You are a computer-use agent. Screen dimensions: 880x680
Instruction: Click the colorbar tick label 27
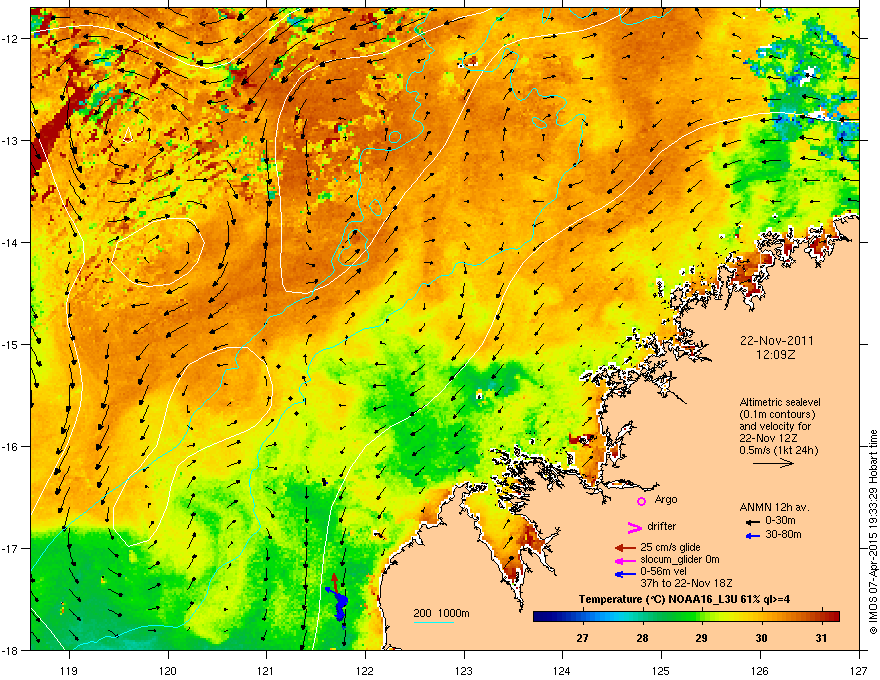click(583, 638)
